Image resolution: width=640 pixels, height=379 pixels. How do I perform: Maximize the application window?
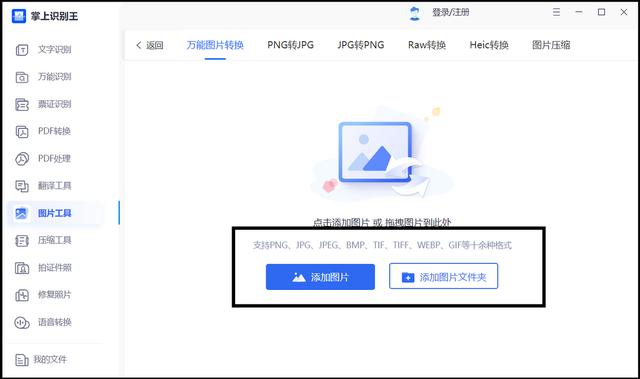601,12
